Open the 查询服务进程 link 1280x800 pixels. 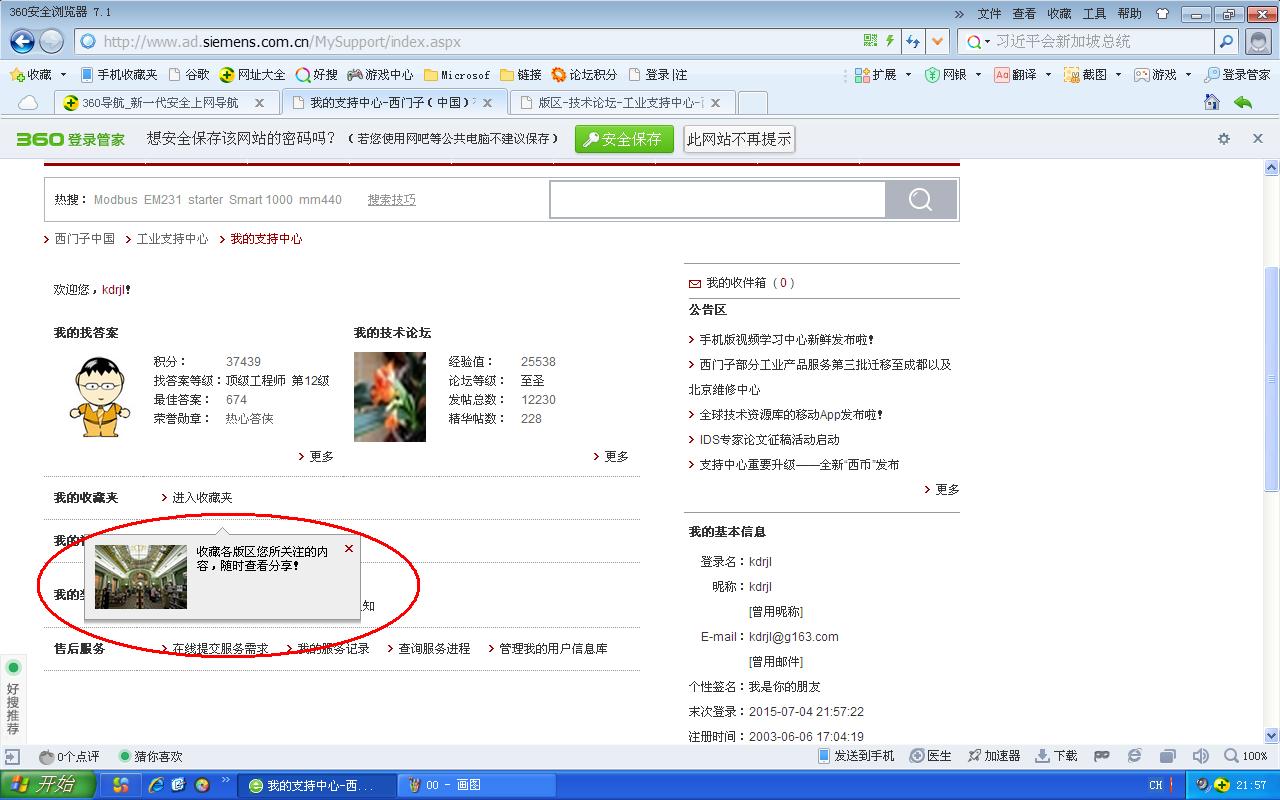434,649
